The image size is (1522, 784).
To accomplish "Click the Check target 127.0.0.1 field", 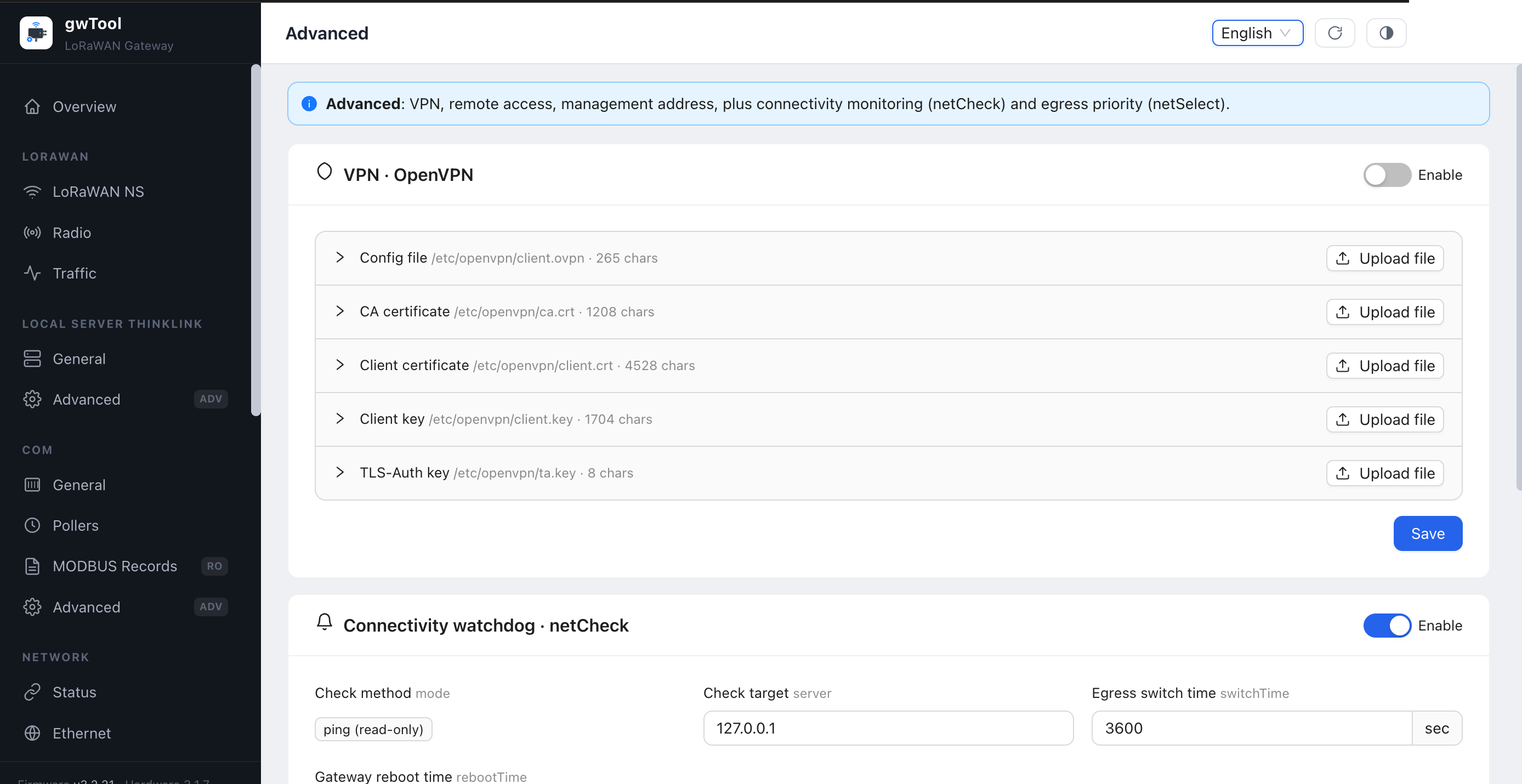I will coord(888,728).
